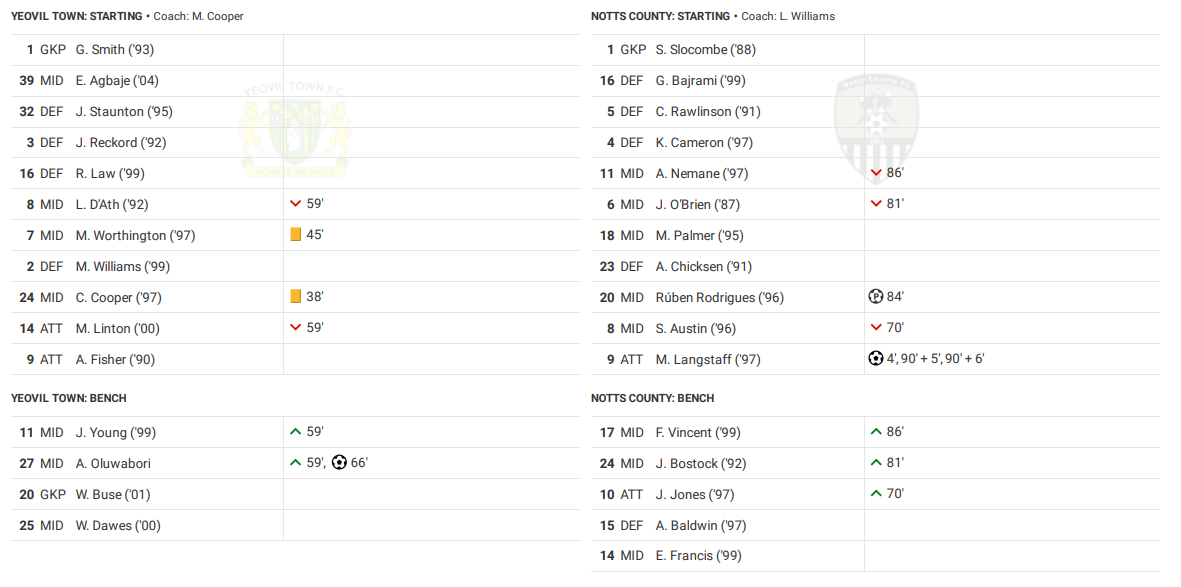Screen dimensions: 1181x587
Task: Click M. Langstaff's goal ball icon
Action: pyautogui.click(x=876, y=359)
